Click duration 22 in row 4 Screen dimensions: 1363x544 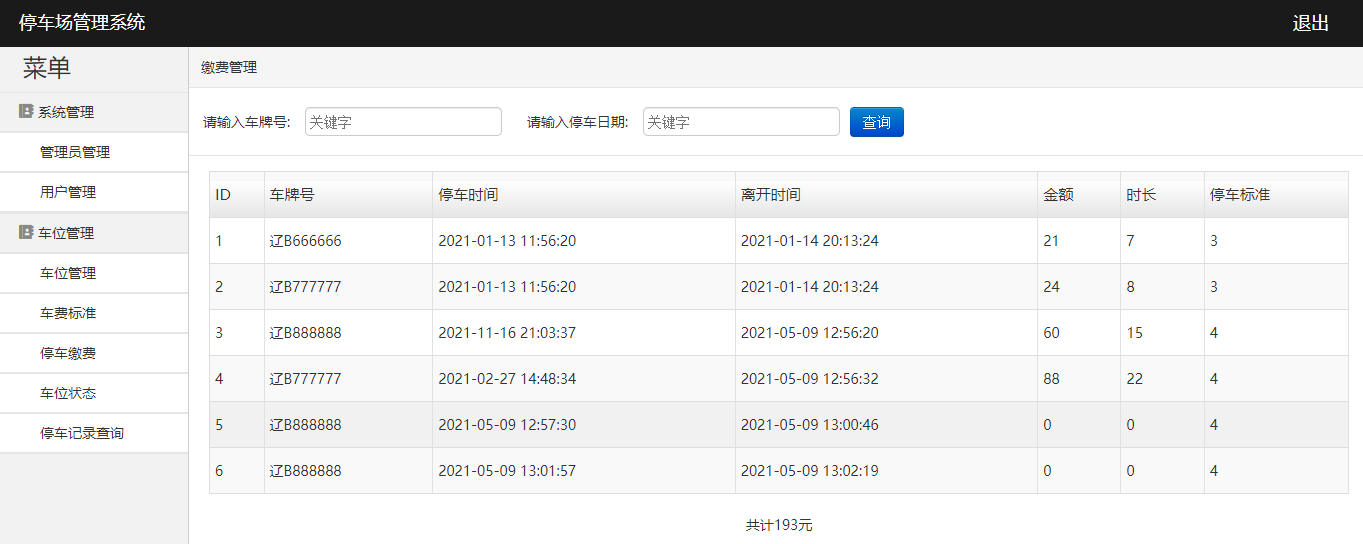tap(1134, 379)
